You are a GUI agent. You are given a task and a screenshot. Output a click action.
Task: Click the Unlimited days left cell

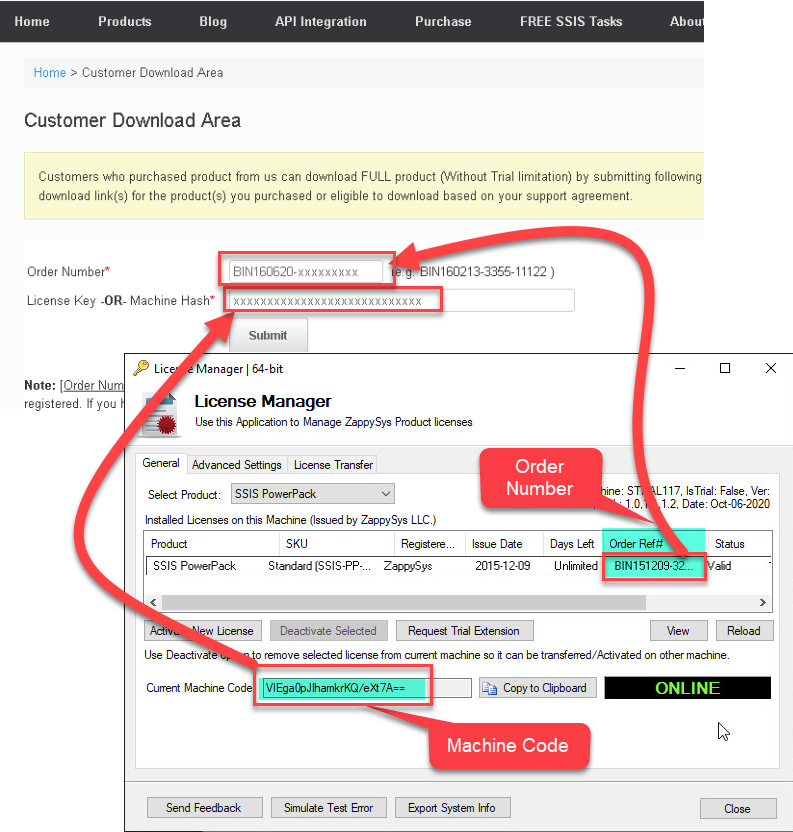(x=575, y=566)
